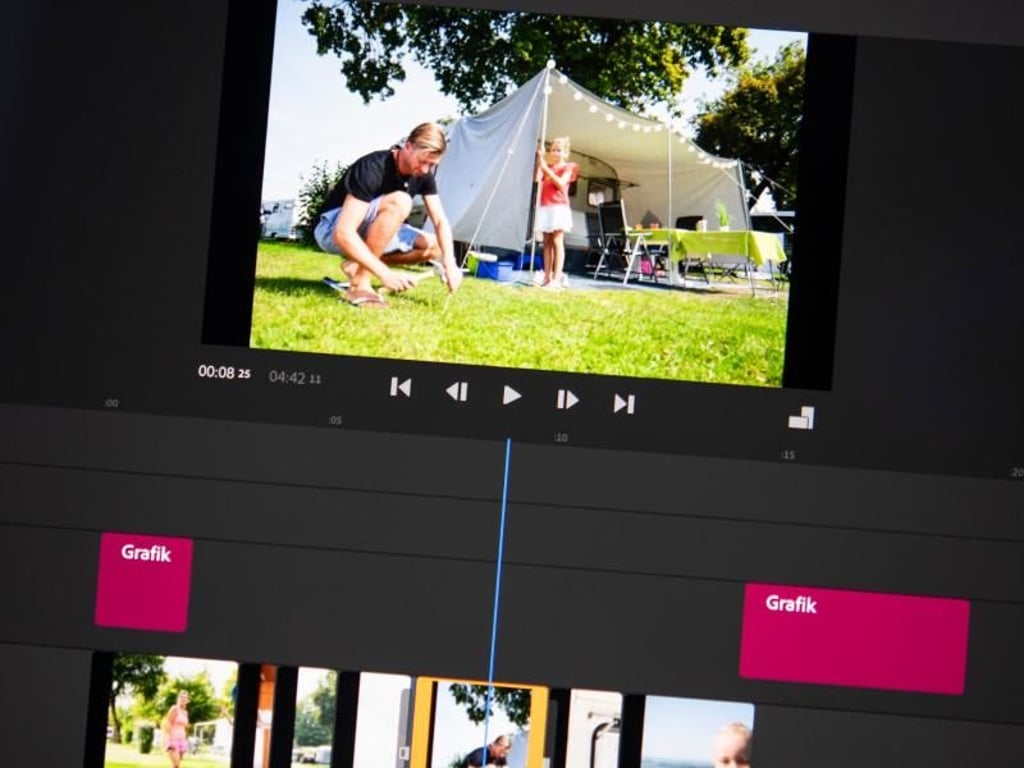Click the :15 mark on the time ruler
Screen dimensions: 1024x768
click(788, 455)
